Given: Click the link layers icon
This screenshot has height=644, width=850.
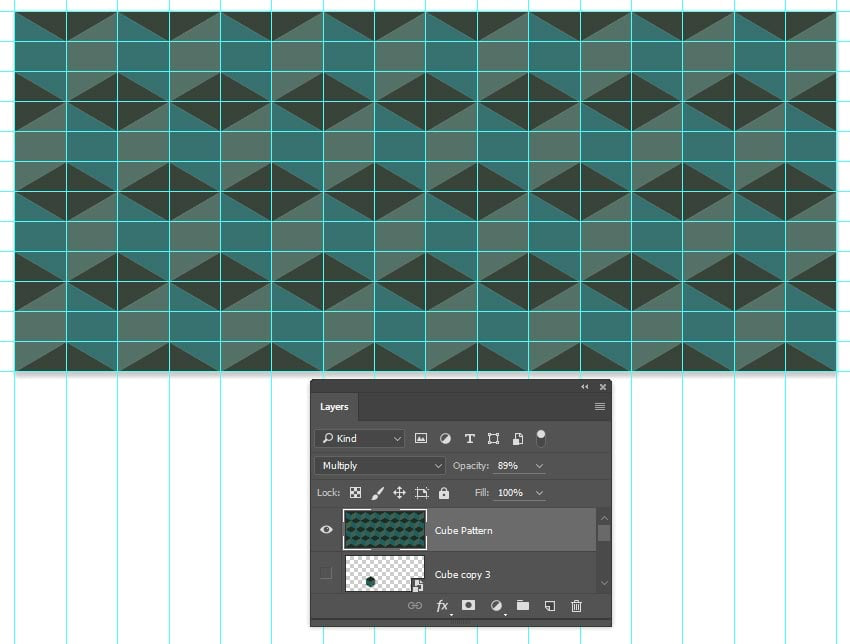Looking at the screenshot, I should 415,606.
